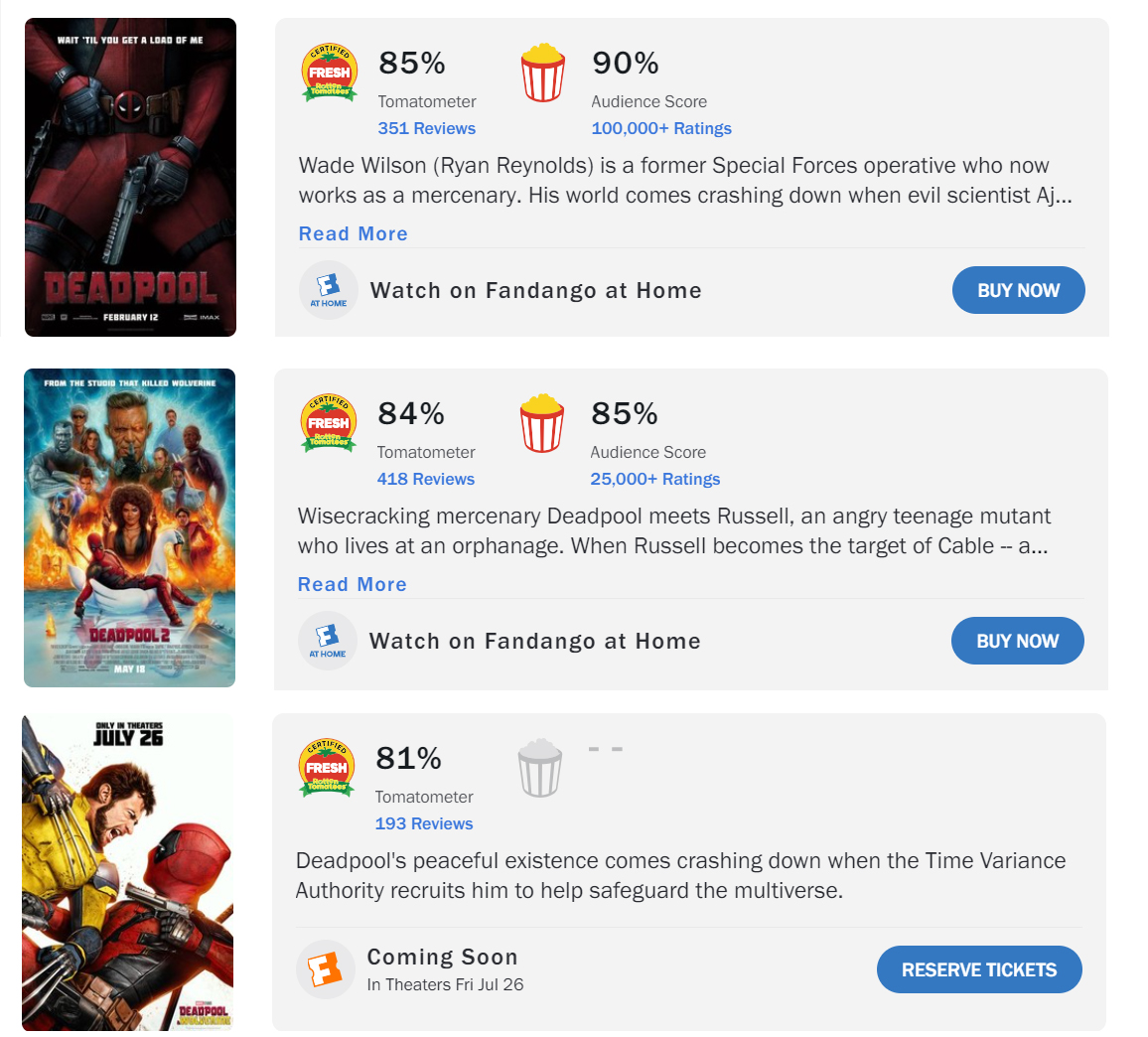
Task: Click the gray popcorn bucket for Deadpool & Wolverine
Action: (x=539, y=767)
